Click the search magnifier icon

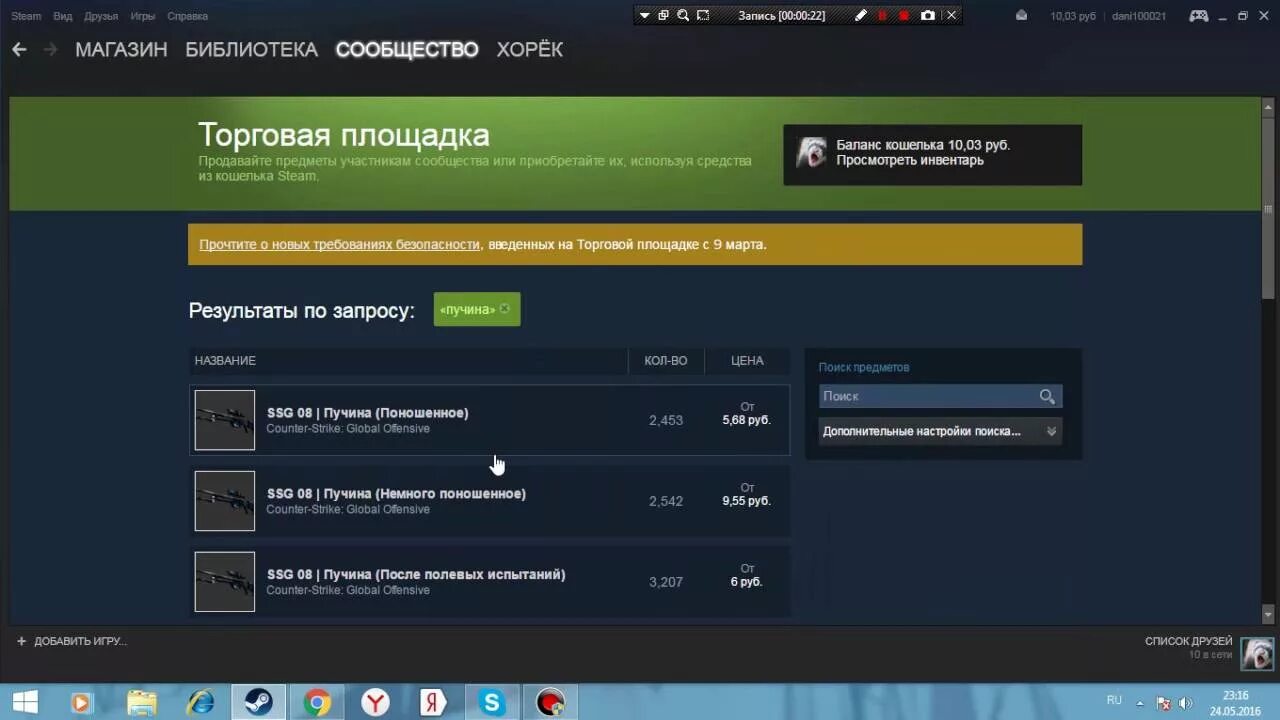point(1047,397)
